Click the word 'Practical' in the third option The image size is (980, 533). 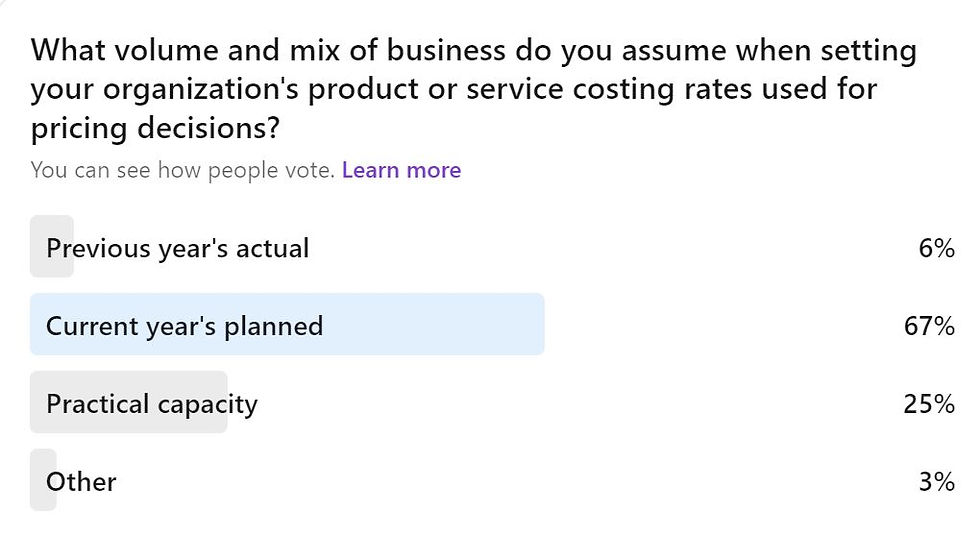coord(97,404)
